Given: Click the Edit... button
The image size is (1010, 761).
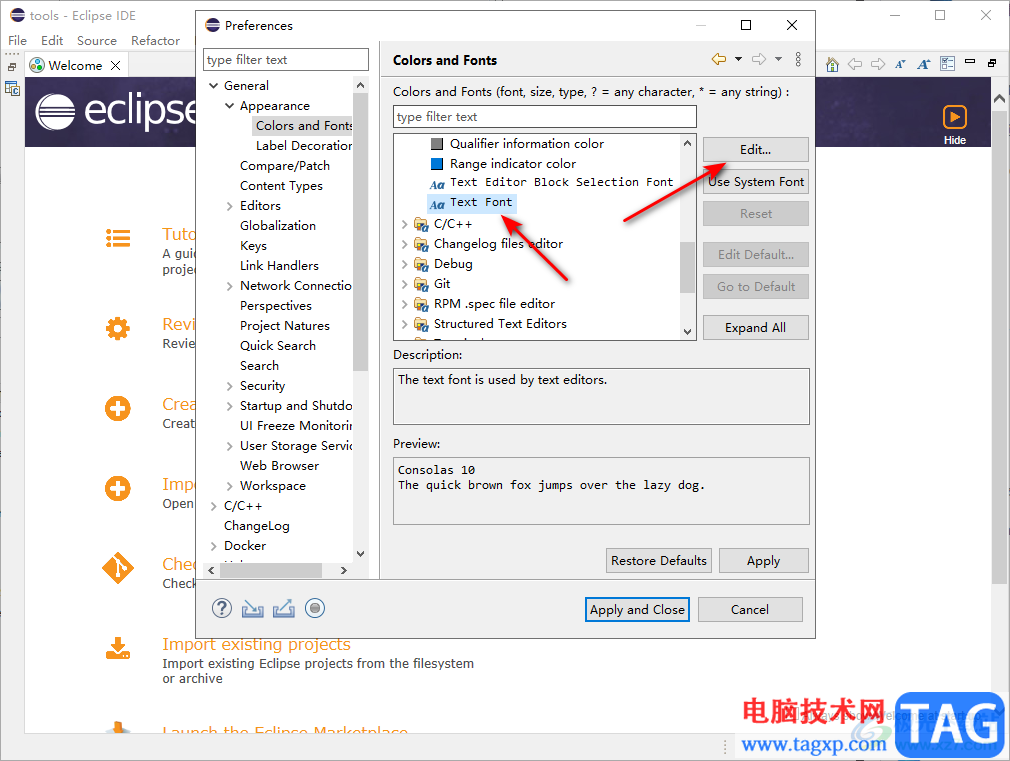Looking at the screenshot, I should 756,149.
